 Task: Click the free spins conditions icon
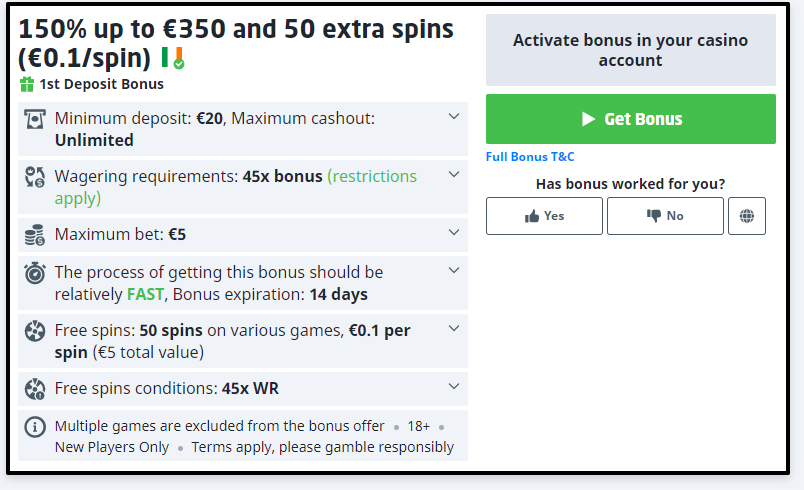point(35,388)
